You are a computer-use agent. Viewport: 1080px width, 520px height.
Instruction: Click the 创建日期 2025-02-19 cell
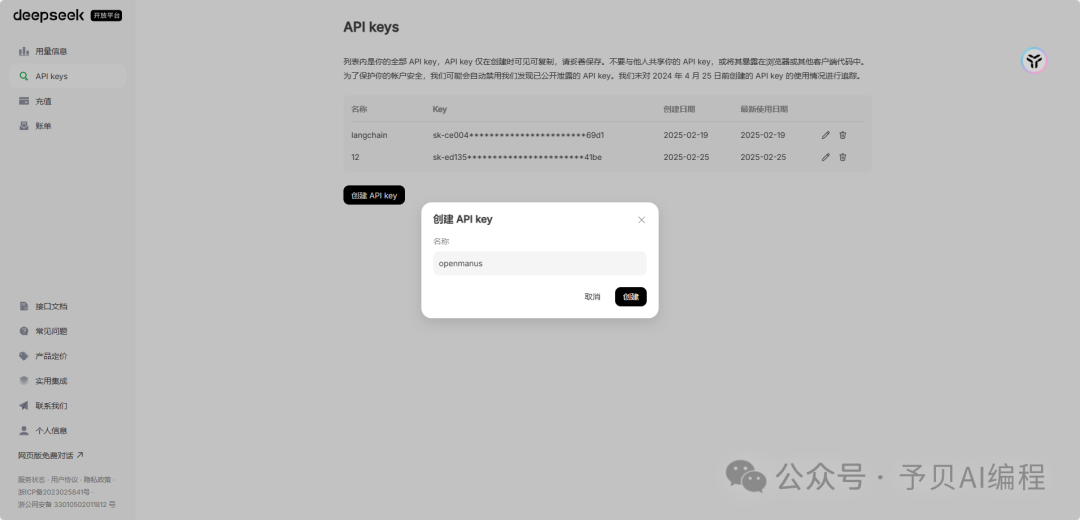[x=685, y=135]
